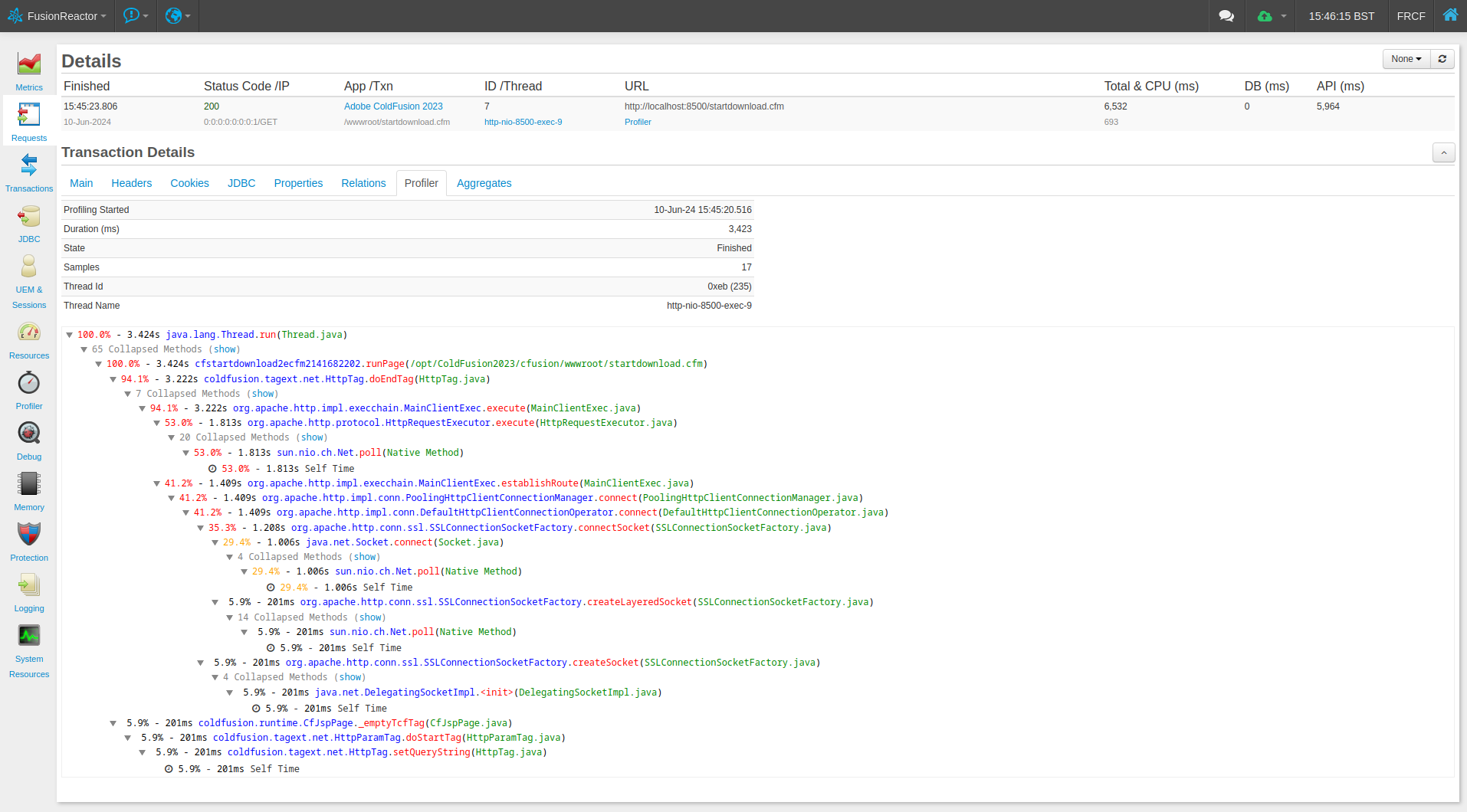Switch to the Main tab
The width and height of the screenshot is (1467, 812).
click(81, 183)
